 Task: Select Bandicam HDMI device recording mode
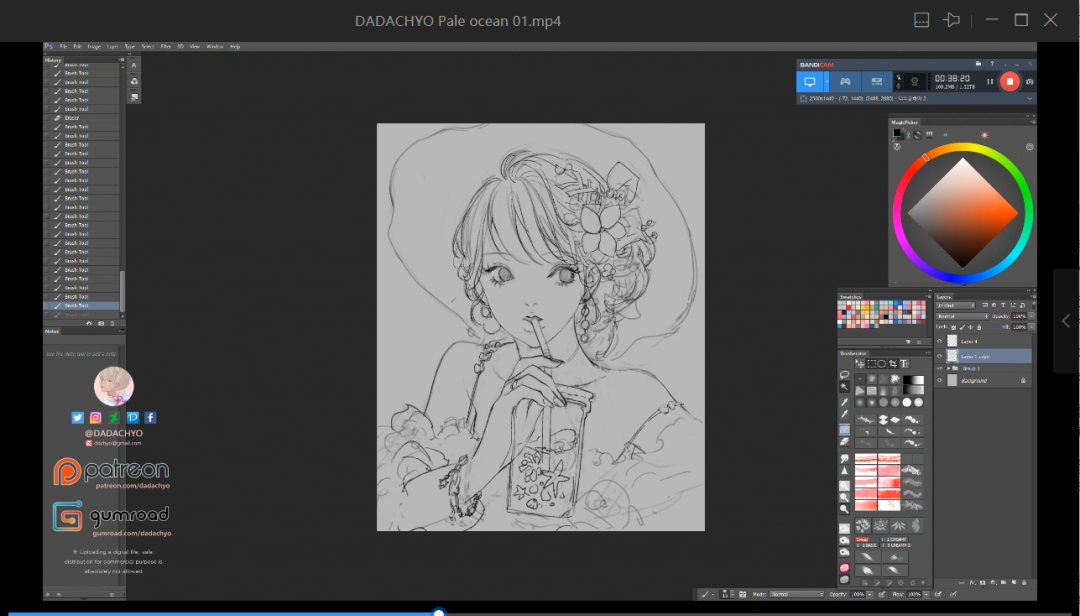pyautogui.click(x=877, y=81)
